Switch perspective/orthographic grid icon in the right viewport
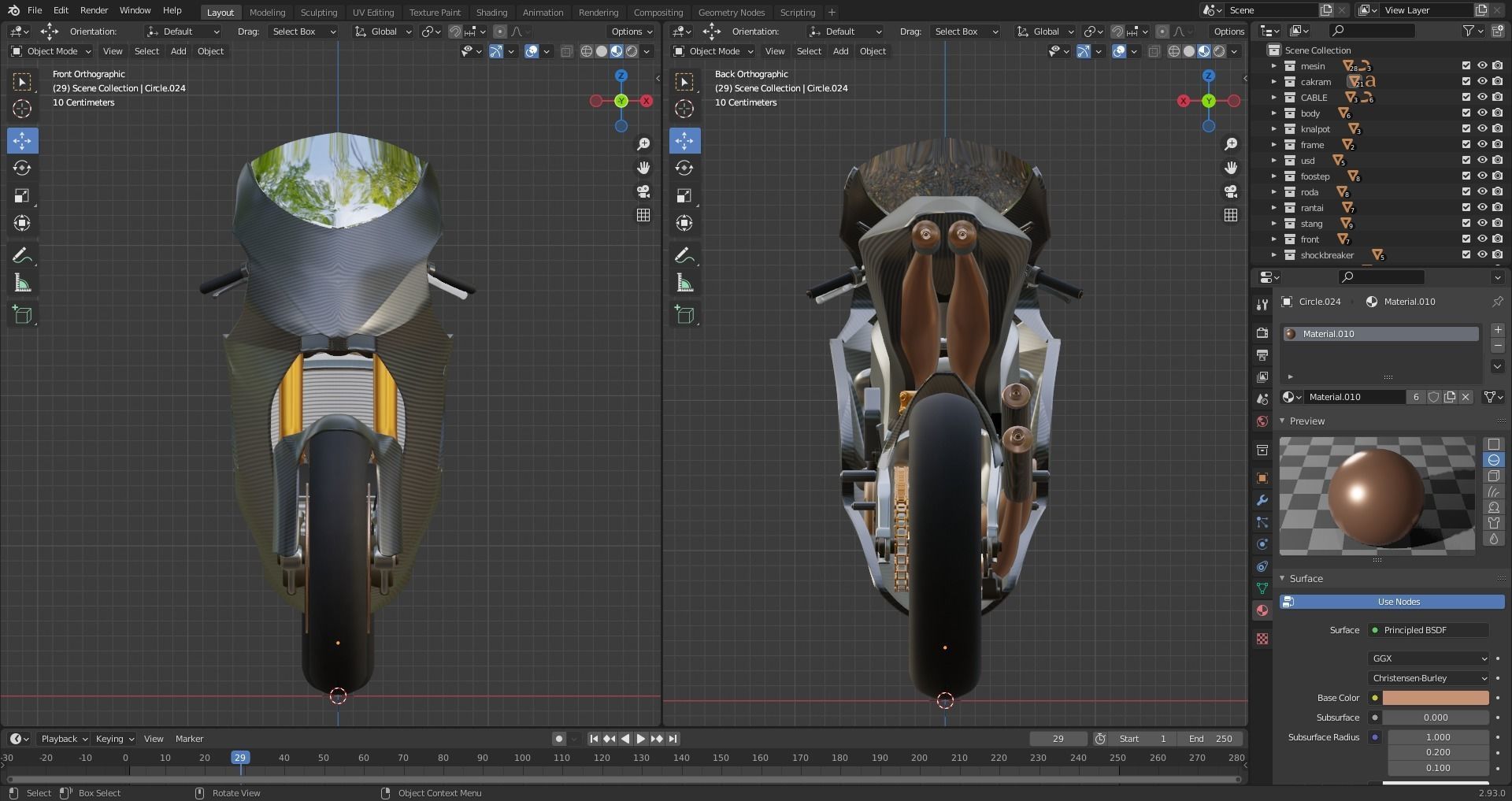Viewport: 1512px width, 801px height. (1231, 215)
